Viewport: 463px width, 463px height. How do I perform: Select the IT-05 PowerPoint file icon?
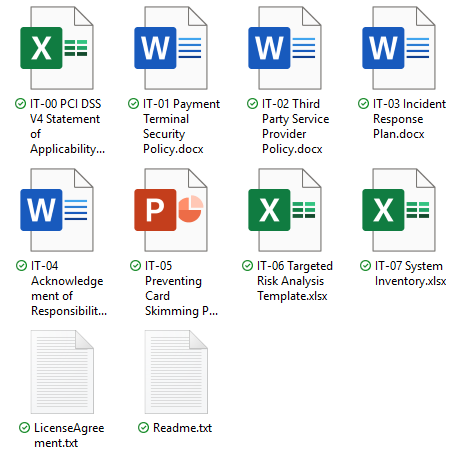[x=171, y=210]
